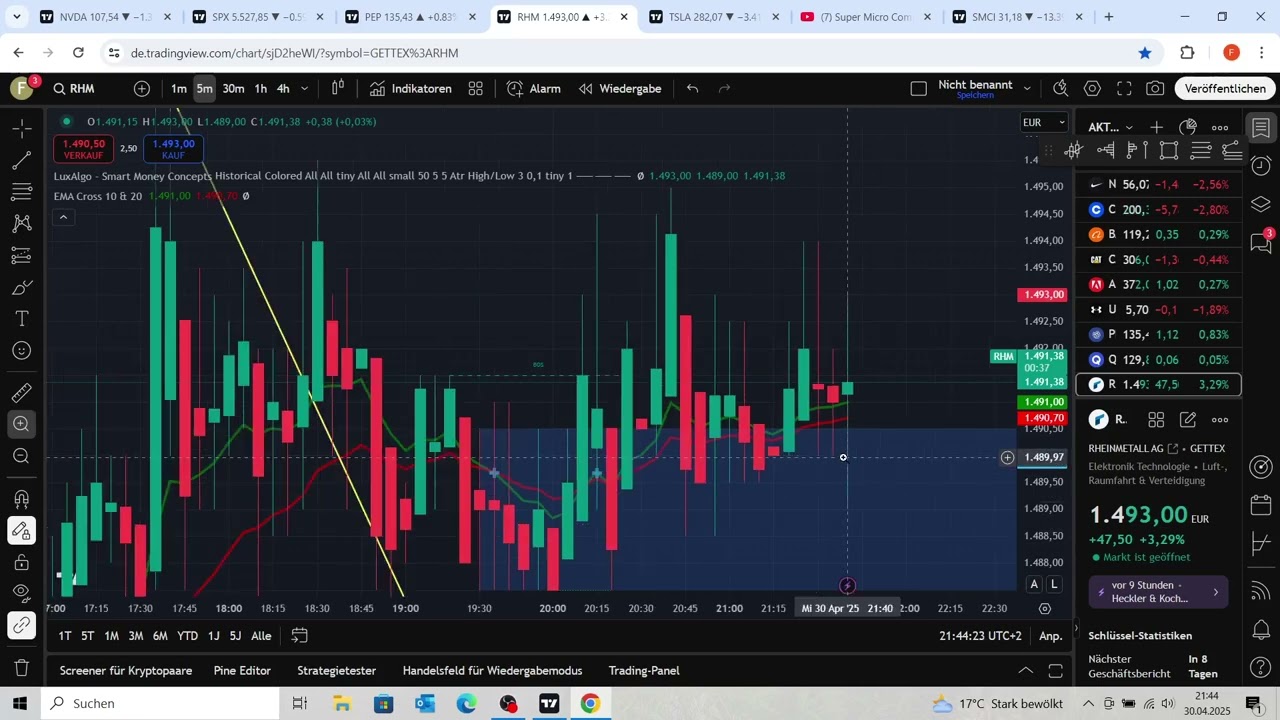This screenshot has height=720, width=1280.
Task: Select the crosshair cursor tool
Action: click(22, 128)
